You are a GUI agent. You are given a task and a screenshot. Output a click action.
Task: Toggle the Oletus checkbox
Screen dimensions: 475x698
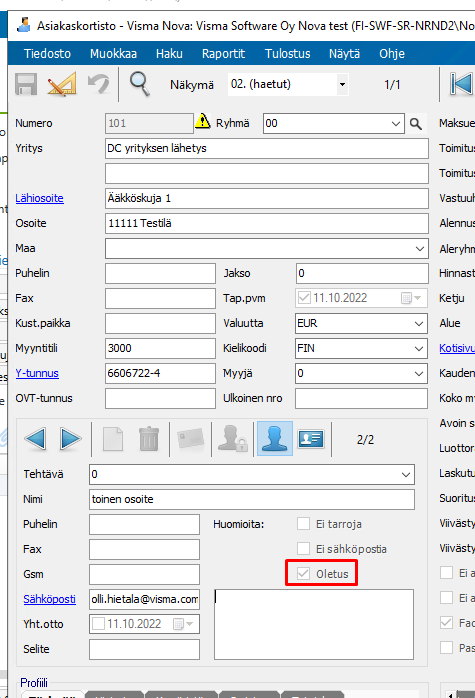click(x=304, y=574)
